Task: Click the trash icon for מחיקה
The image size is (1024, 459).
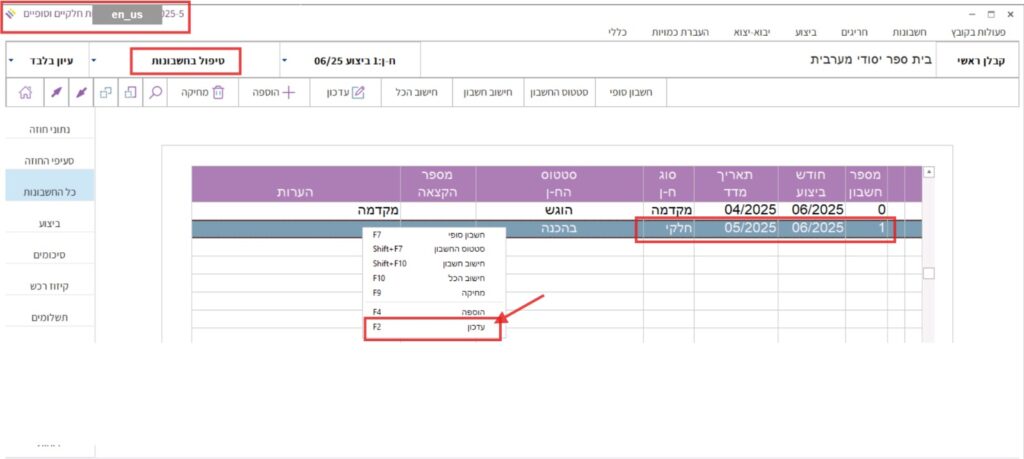Action: (x=220, y=92)
